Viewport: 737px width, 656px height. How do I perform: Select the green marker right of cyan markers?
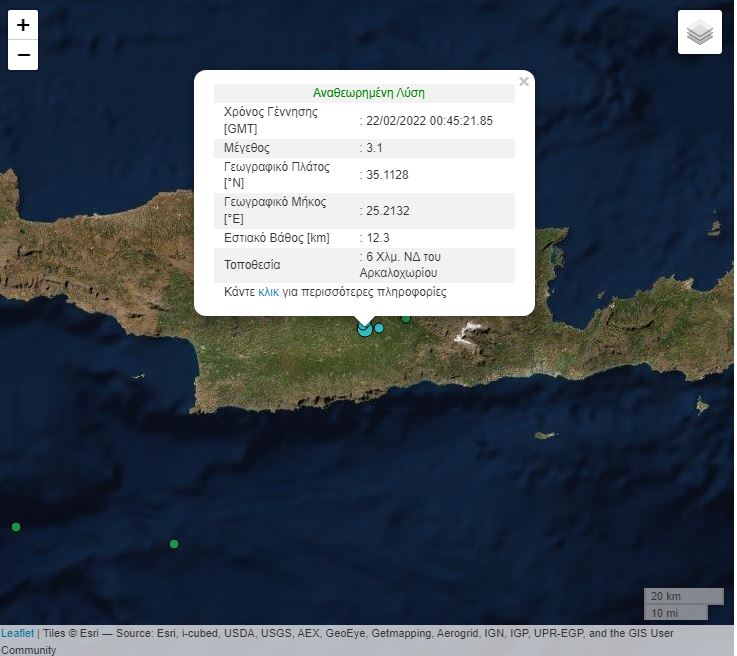(x=406, y=318)
